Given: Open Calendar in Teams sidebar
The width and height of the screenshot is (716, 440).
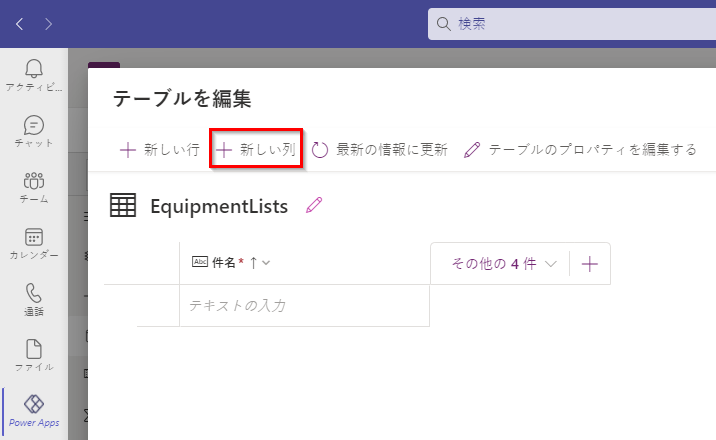Looking at the screenshot, I should 34,243.
